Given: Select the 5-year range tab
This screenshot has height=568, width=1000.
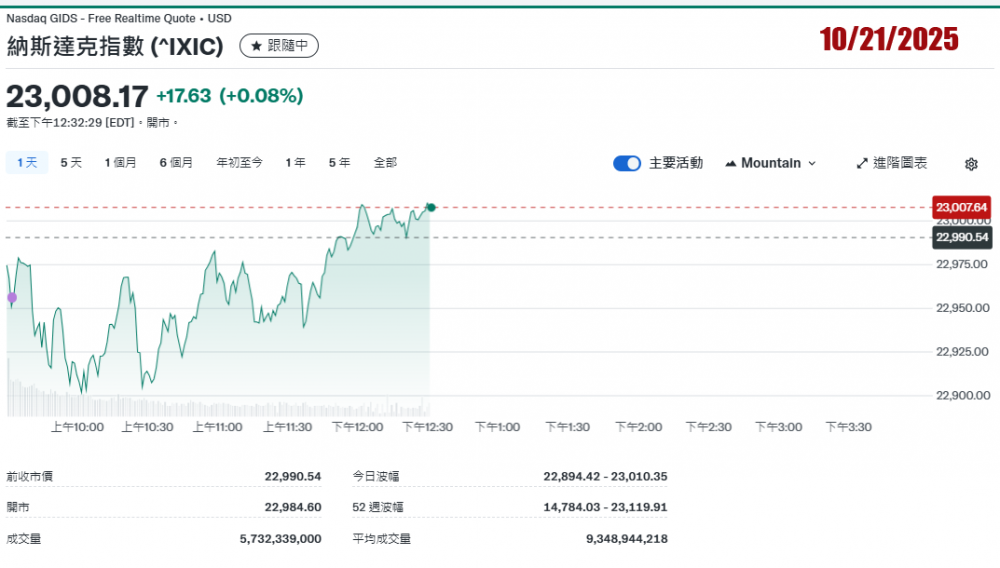Looking at the screenshot, I should pyautogui.click(x=339, y=162).
